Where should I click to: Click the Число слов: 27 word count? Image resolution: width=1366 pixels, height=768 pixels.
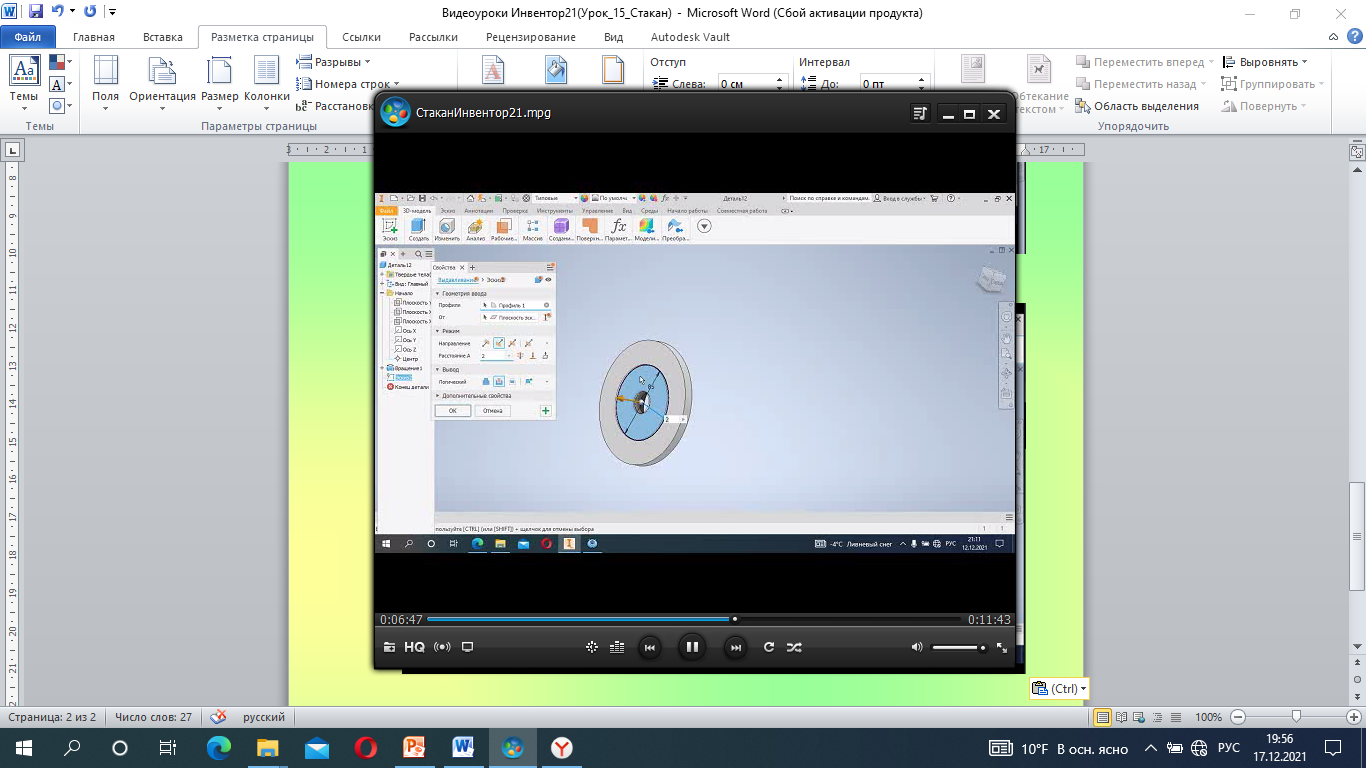pyautogui.click(x=153, y=717)
